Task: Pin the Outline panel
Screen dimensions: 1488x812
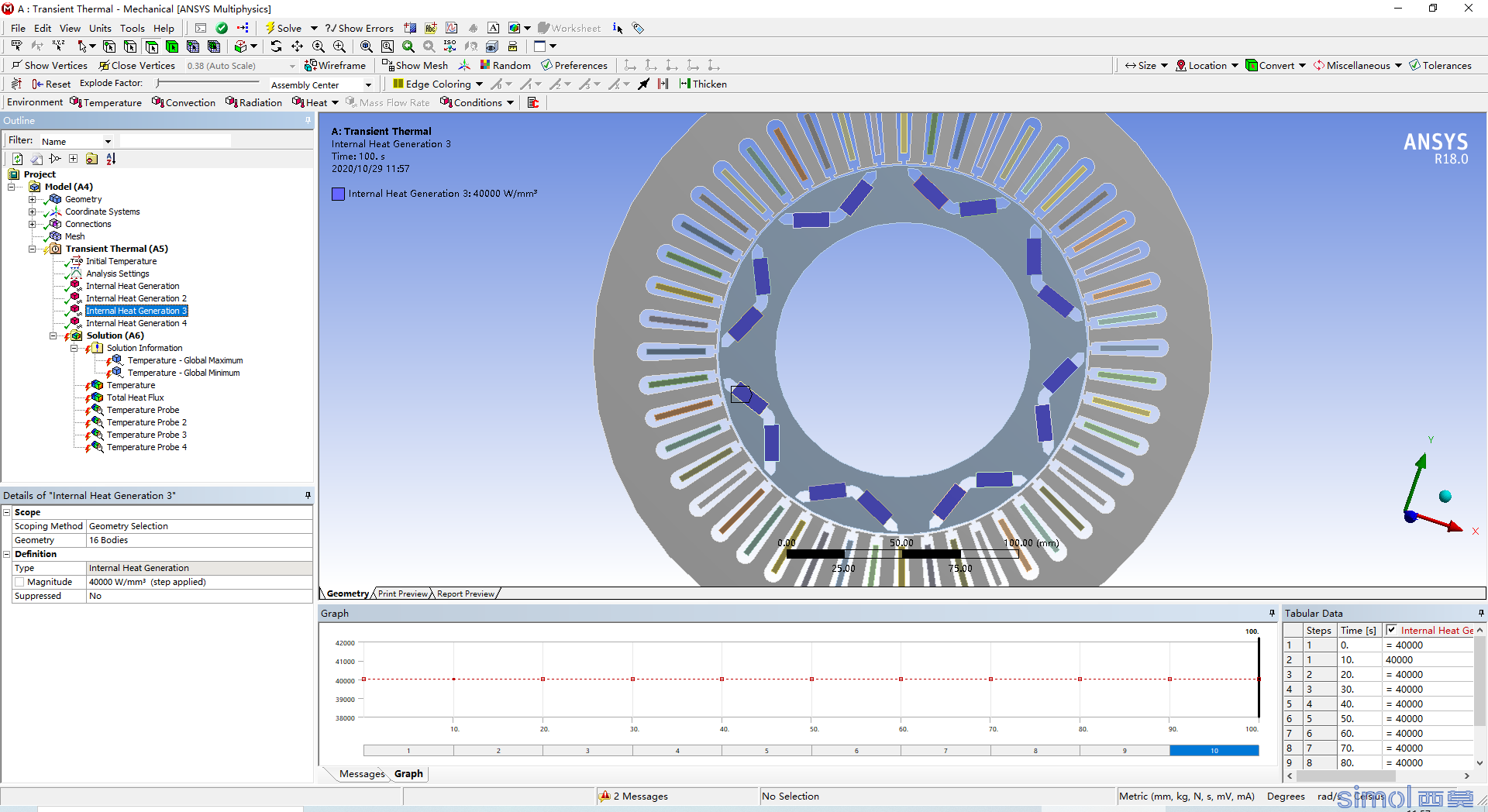Action: [x=308, y=120]
